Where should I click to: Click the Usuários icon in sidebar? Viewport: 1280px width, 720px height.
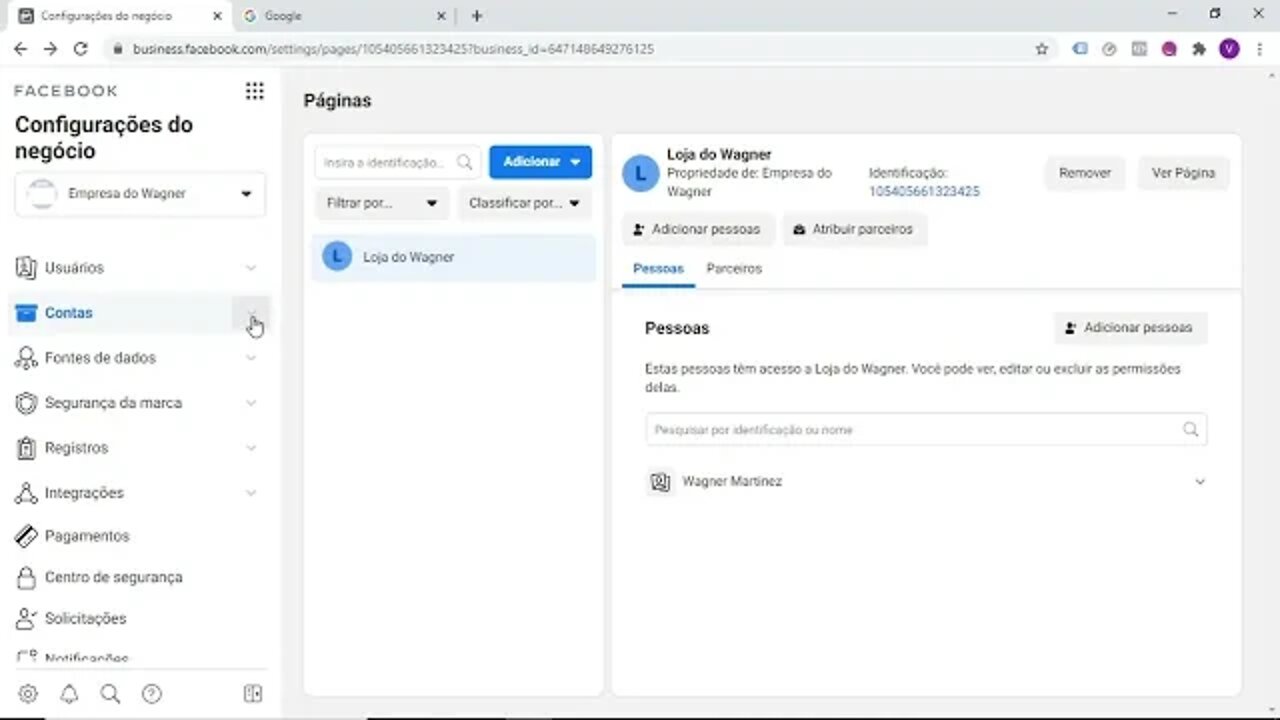click(x=26, y=268)
